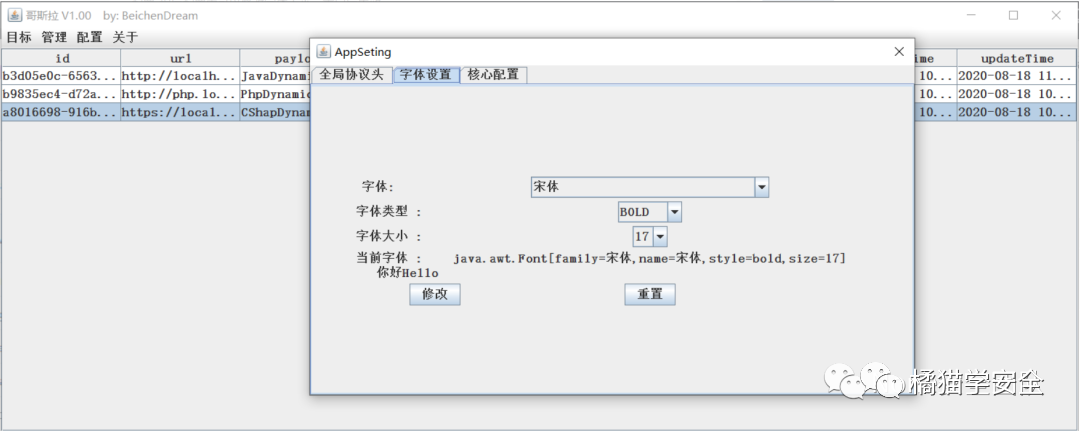Click the updateTime column header

click(1017, 59)
